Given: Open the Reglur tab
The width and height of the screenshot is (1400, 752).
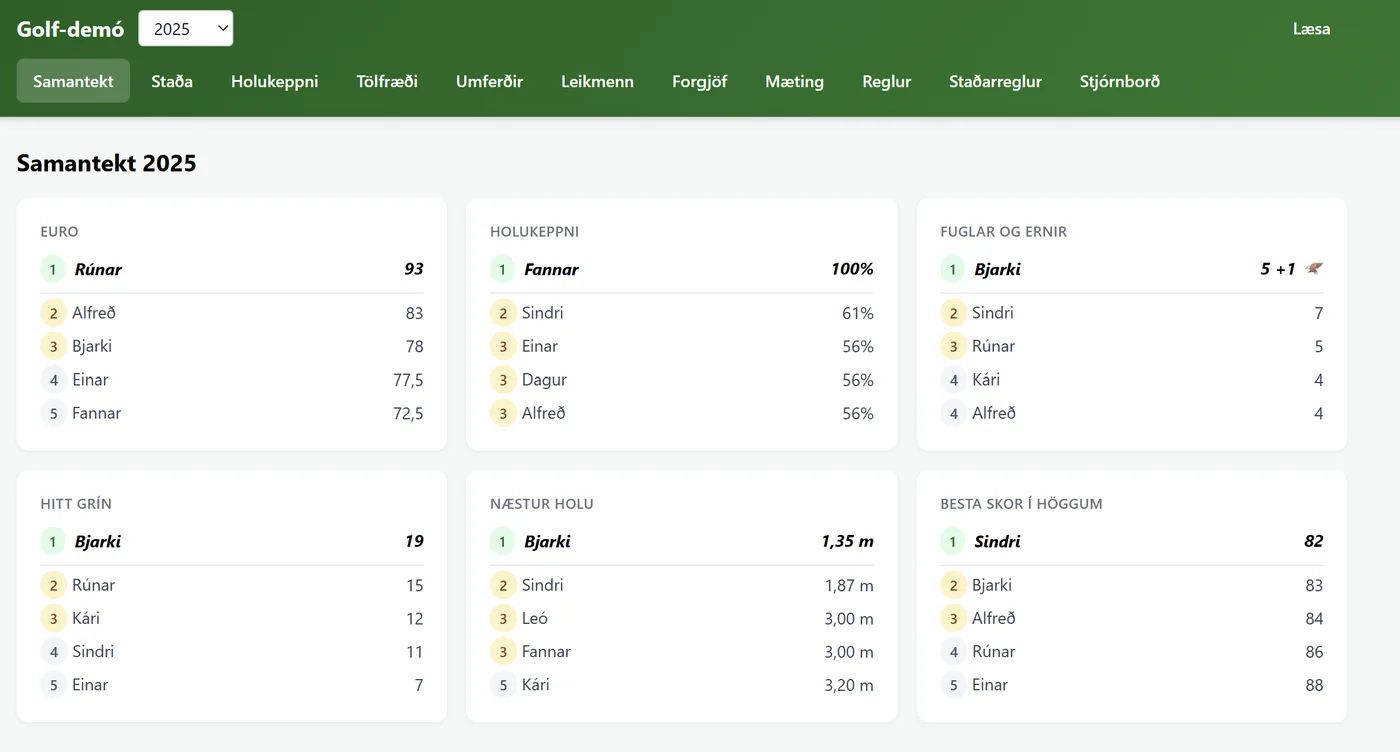Looking at the screenshot, I should click(x=887, y=81).
